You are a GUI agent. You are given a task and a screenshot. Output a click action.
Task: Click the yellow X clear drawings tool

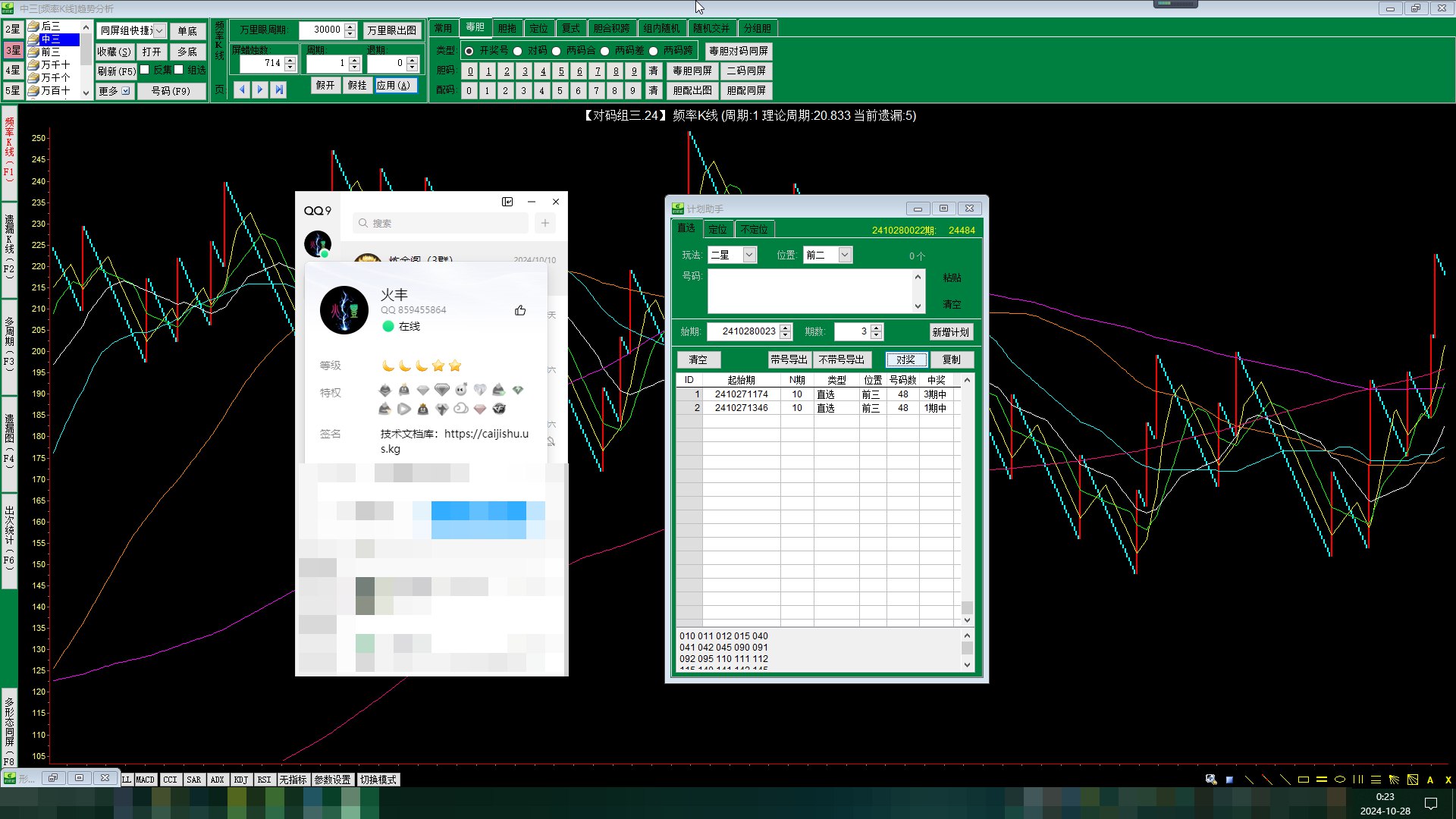click(x=1448, y=780)
